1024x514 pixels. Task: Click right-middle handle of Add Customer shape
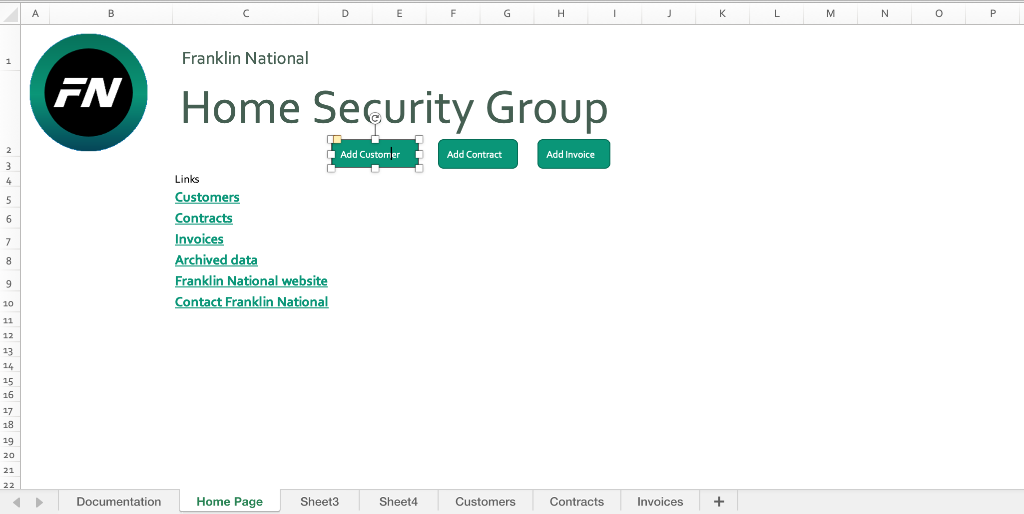point(419,154)
